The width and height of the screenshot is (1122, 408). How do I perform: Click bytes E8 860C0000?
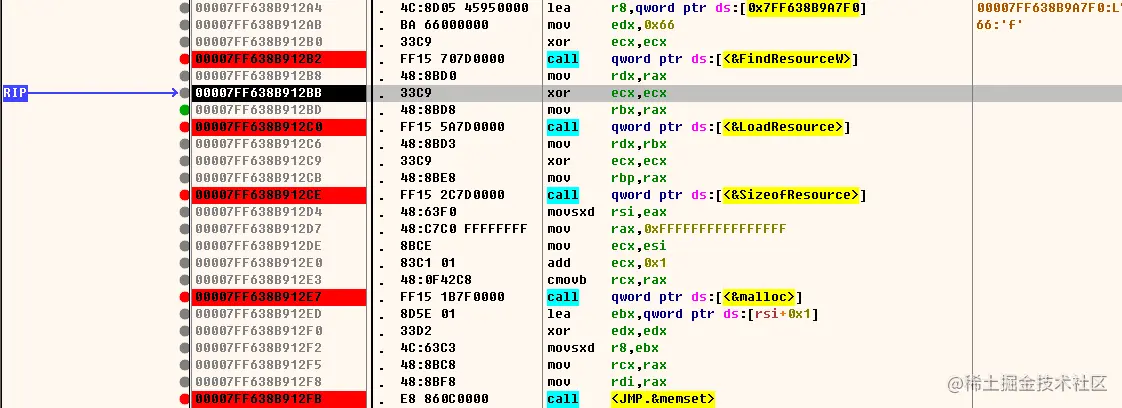(444, 399)
